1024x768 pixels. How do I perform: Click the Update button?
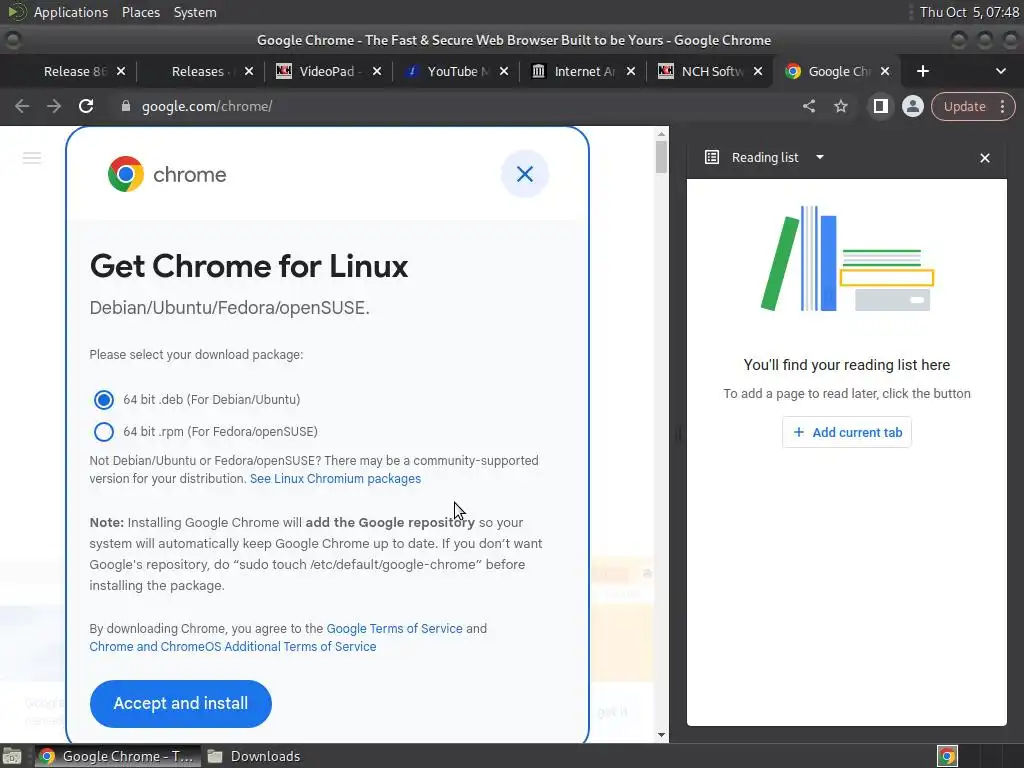point(964,106)
